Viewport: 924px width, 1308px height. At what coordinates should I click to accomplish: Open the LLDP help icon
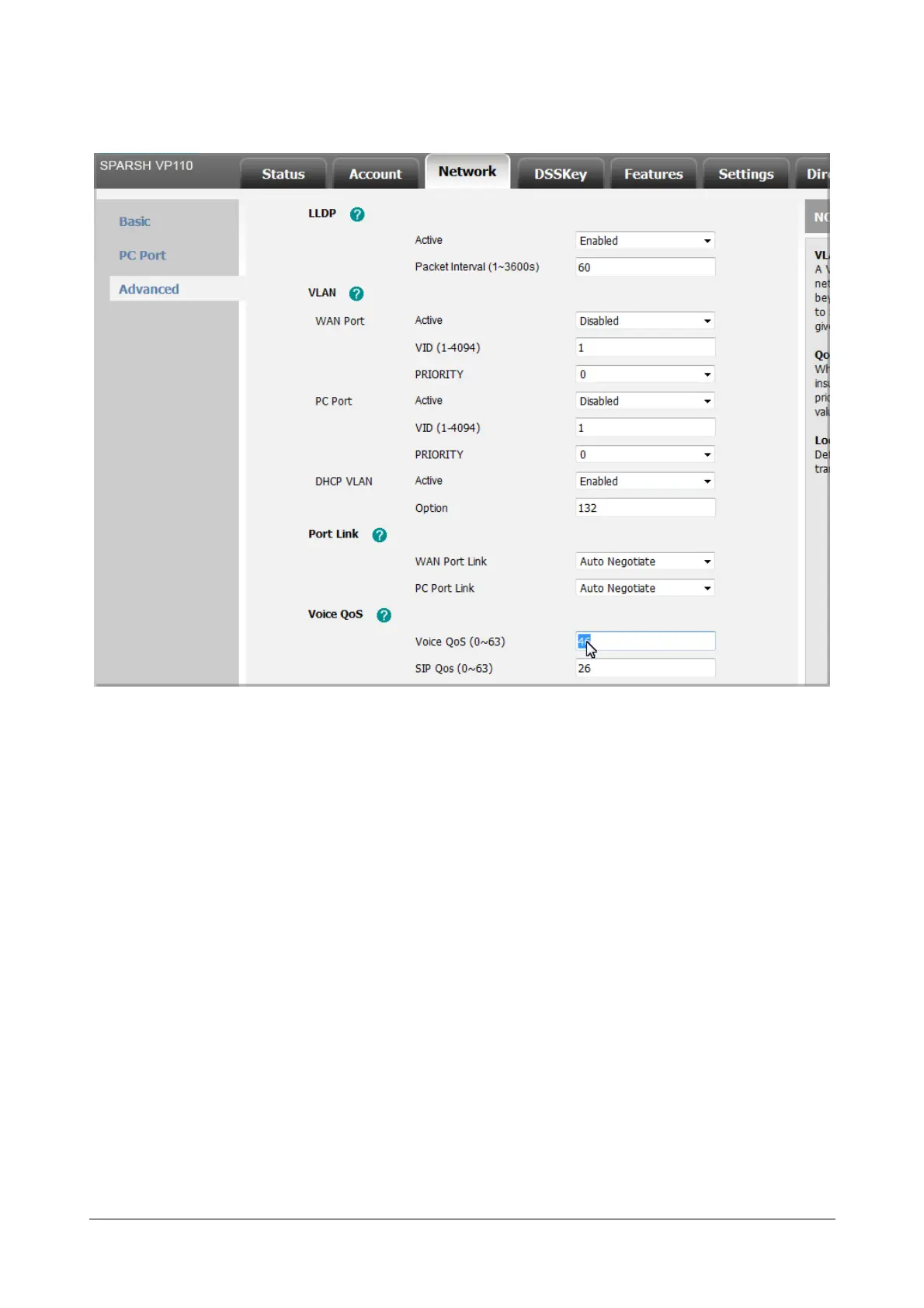point(357,214)
